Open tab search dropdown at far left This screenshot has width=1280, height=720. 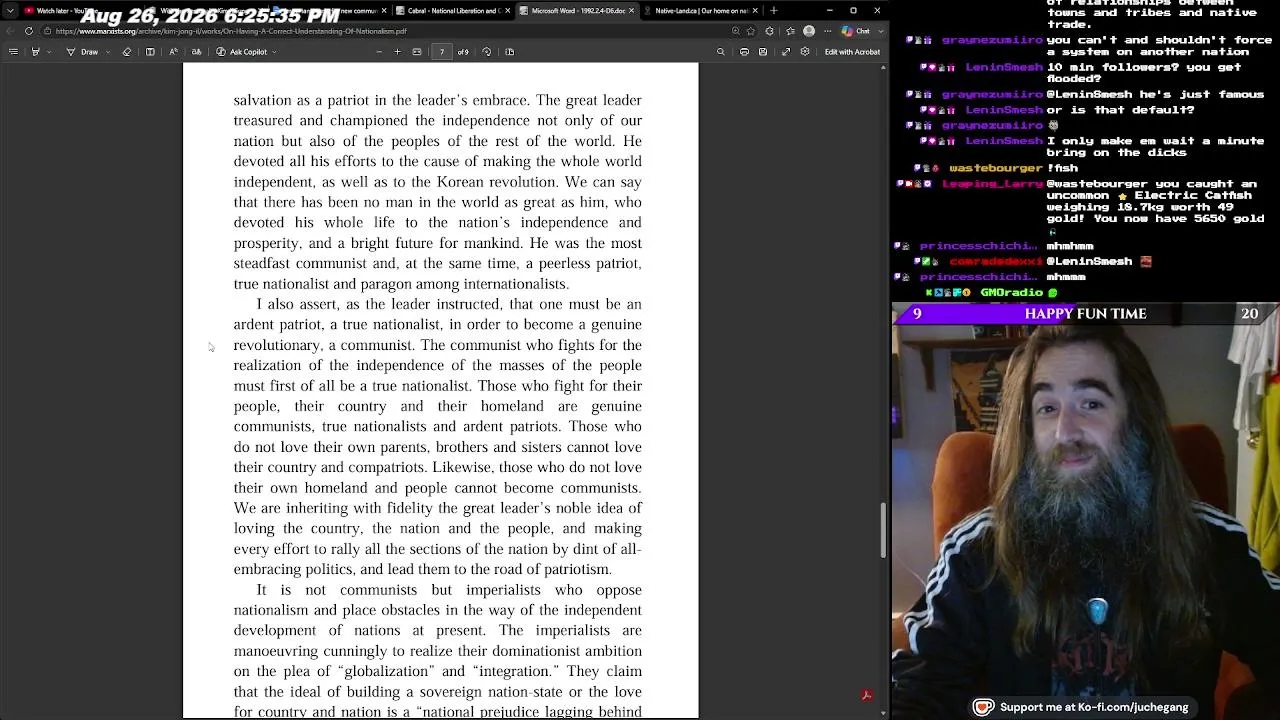tap(10, 11)
